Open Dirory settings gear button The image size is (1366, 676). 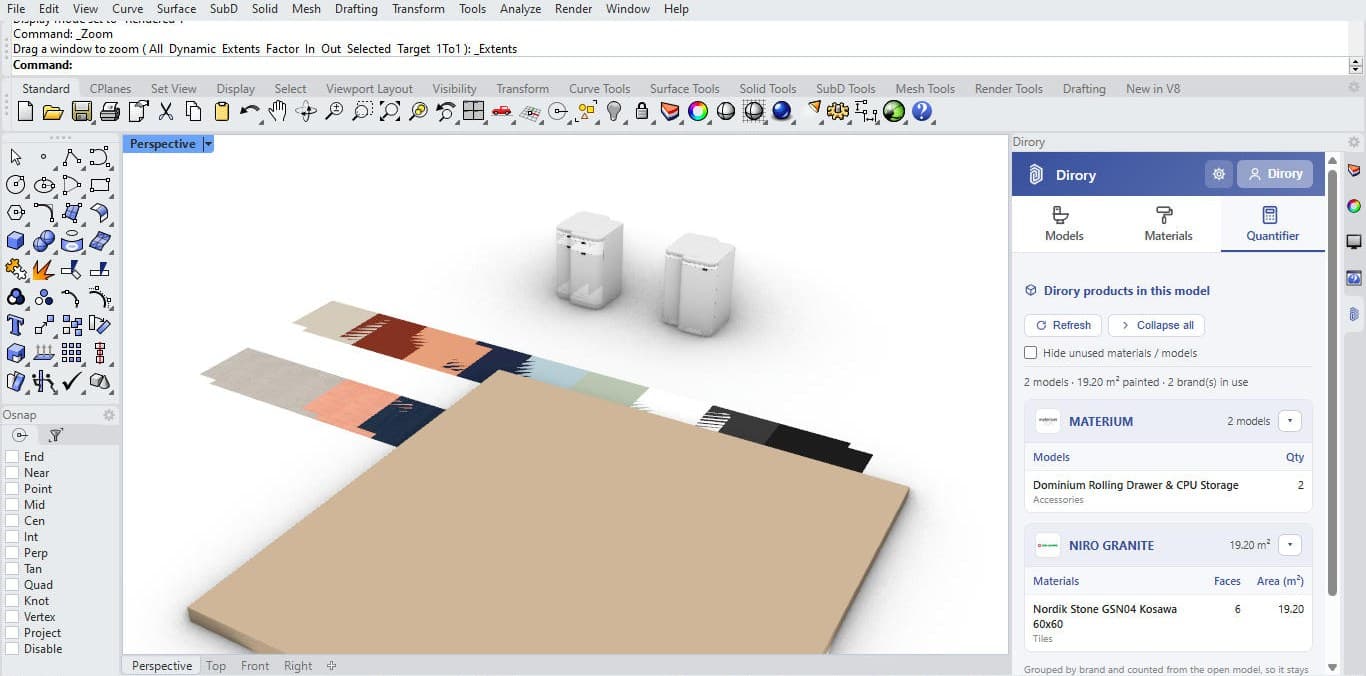pyautogui.click(x=1218, y=174)
